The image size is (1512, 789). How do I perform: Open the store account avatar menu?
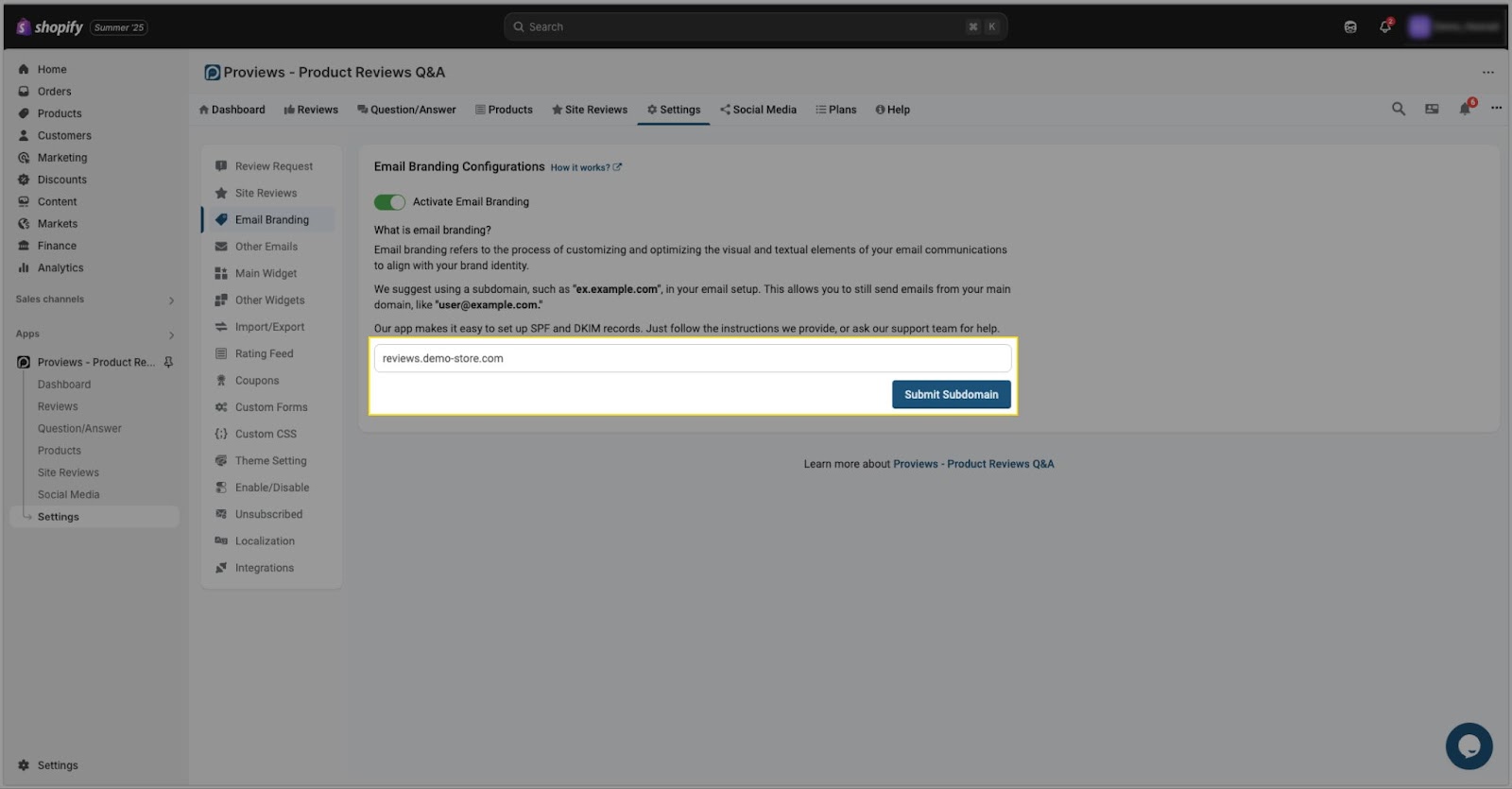tap(1454, 26)
